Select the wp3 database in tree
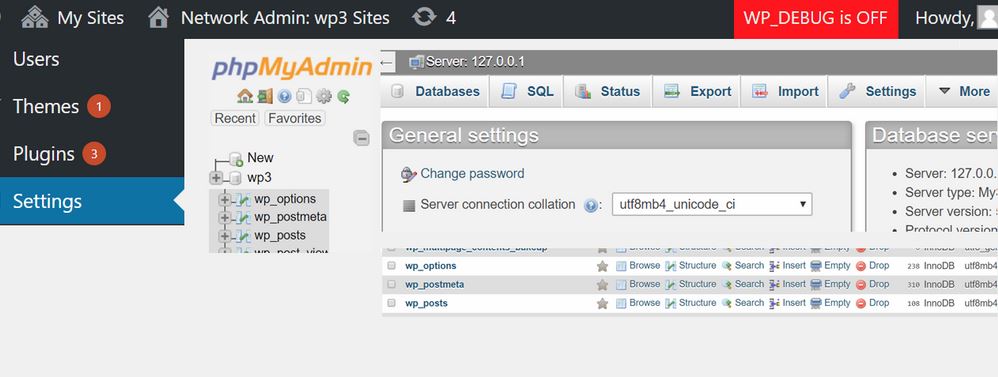Viewport: 998px width, 377px height. (x=259, y=178)
